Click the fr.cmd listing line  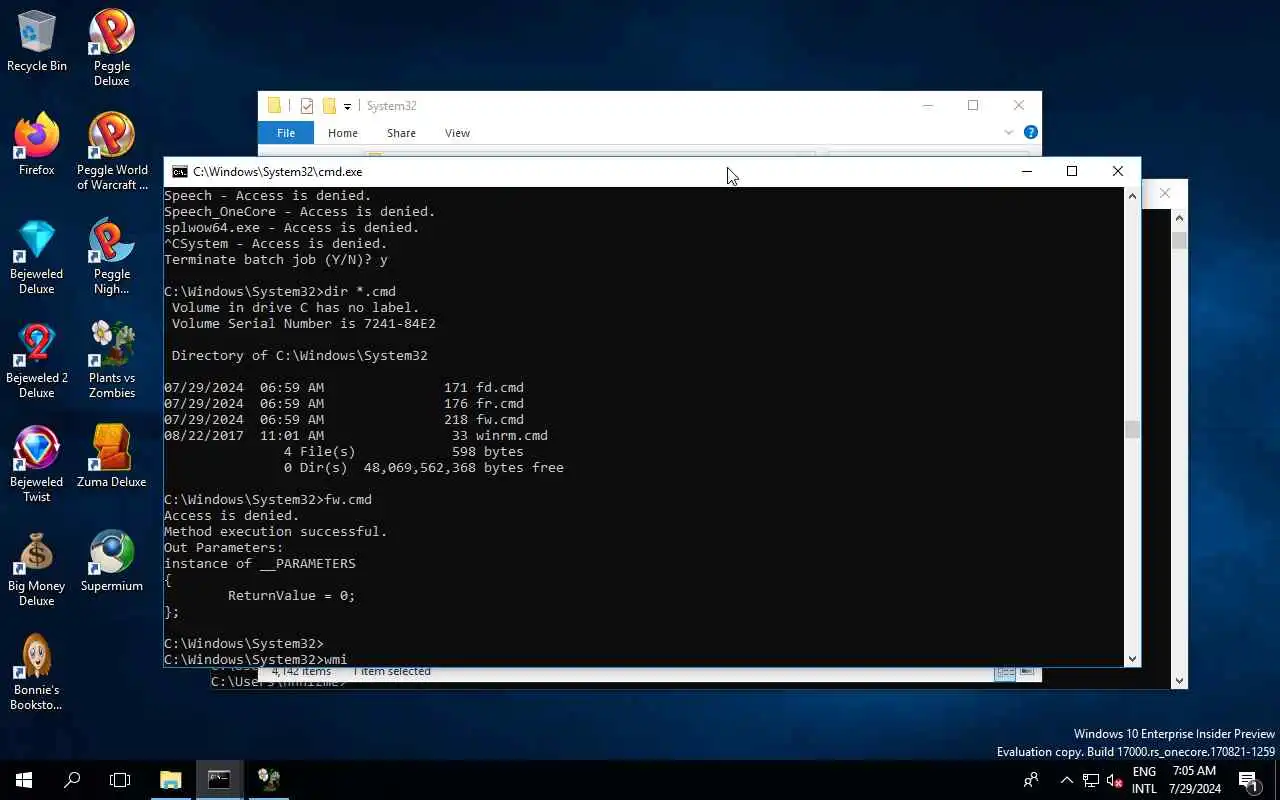click(344, 404)
